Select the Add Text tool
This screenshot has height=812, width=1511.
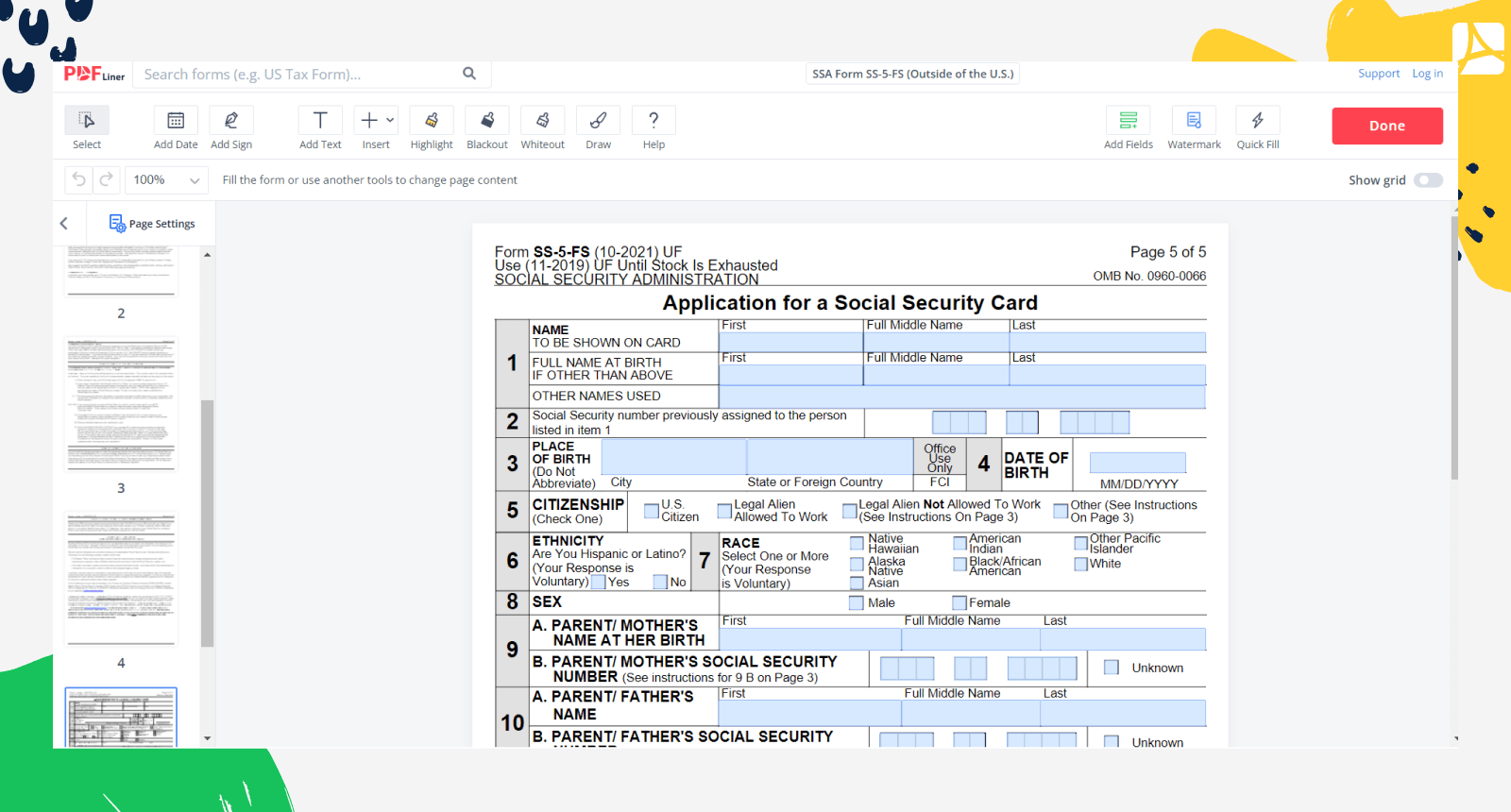320,121
